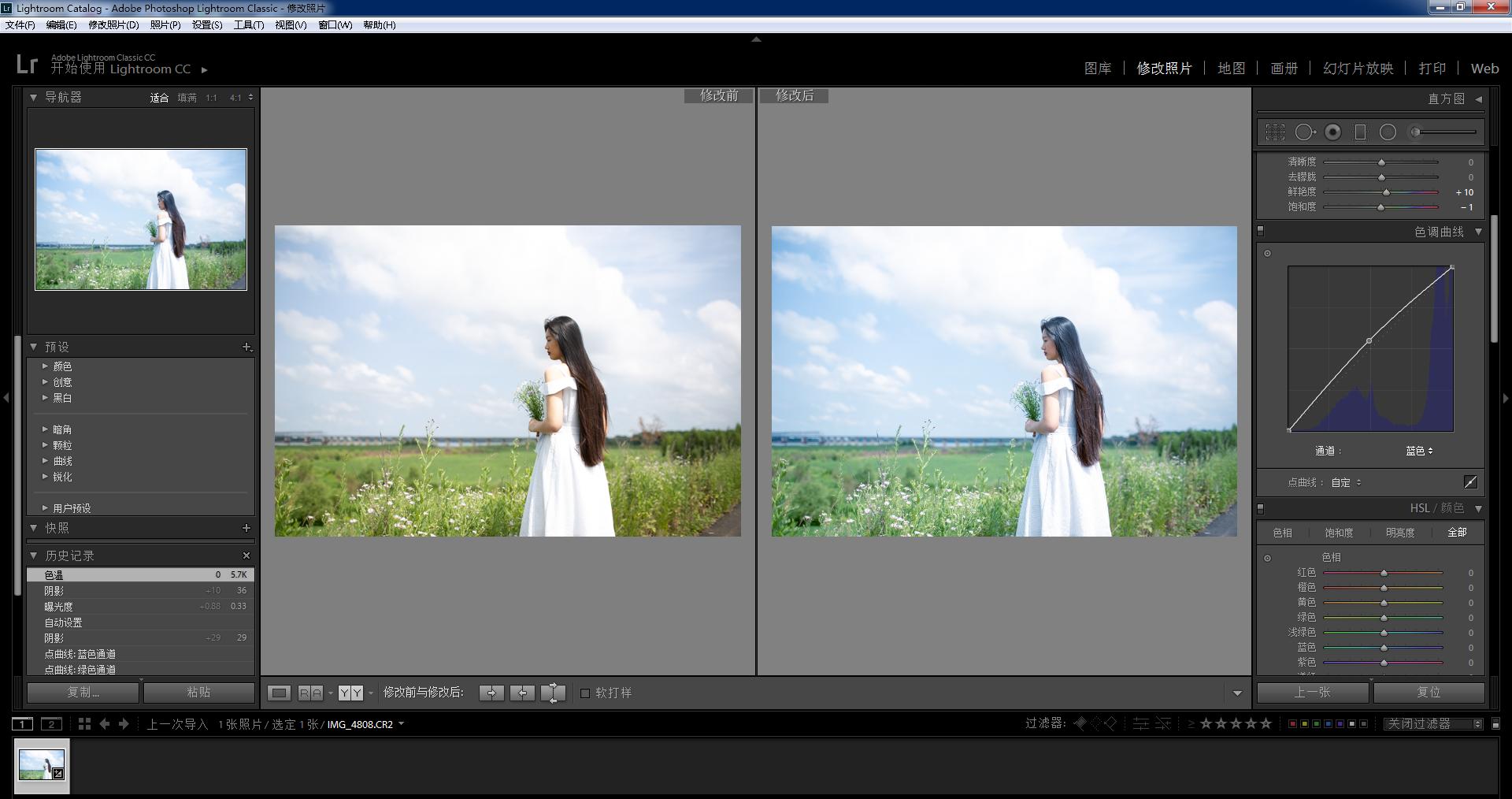The width and height of the screenshot is (1512, 799).
Task: Copy before settings to after
Action: tap(491, 693)
